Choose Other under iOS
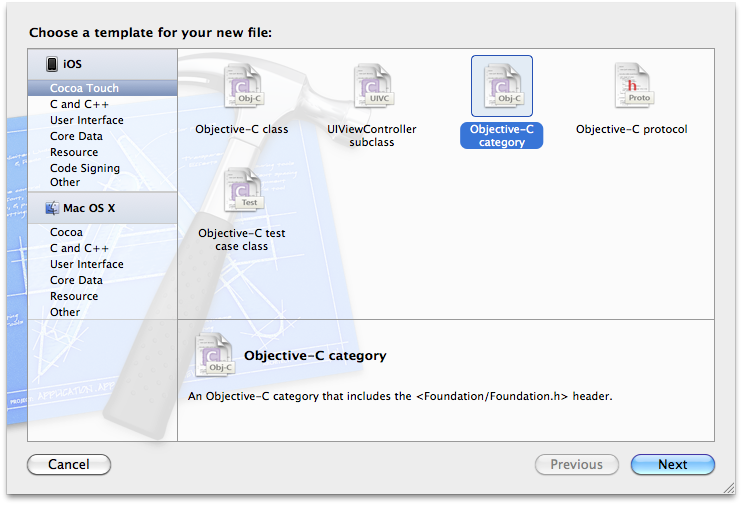The height and width of the screenshot is (505, 742). (103, 182)
